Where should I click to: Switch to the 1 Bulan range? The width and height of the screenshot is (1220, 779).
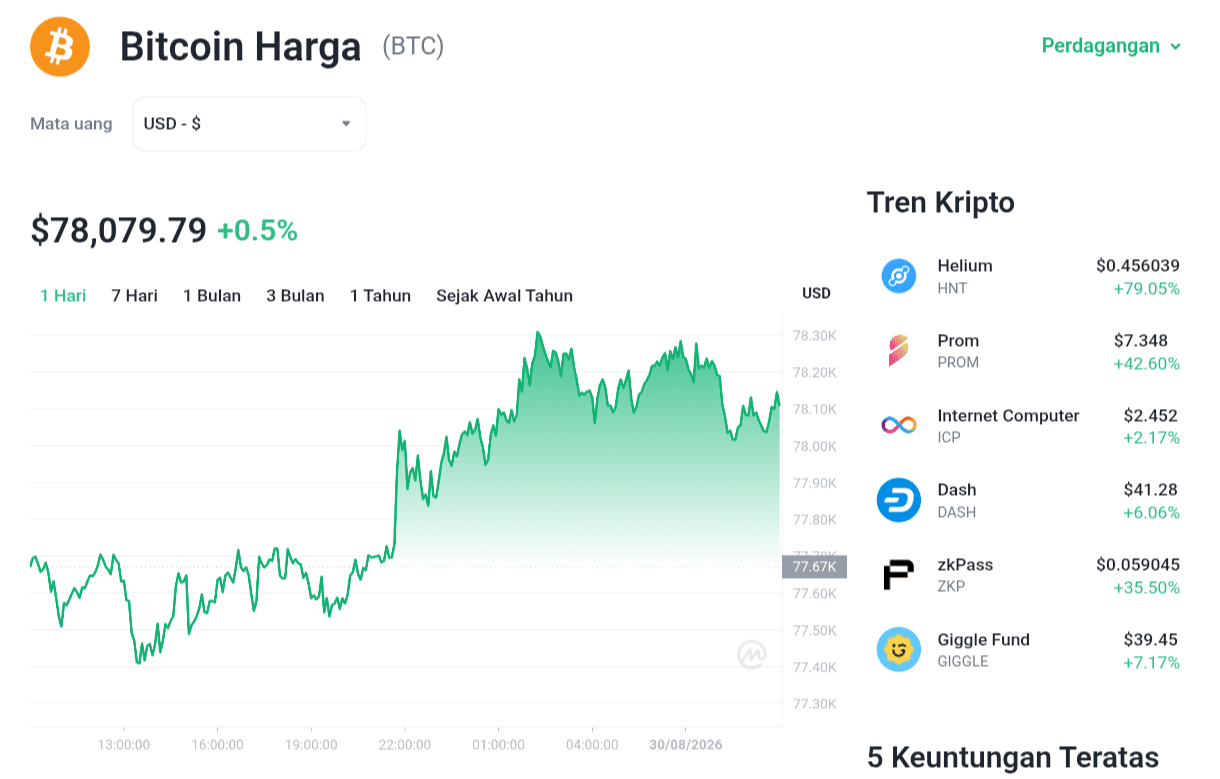(212, 296)
